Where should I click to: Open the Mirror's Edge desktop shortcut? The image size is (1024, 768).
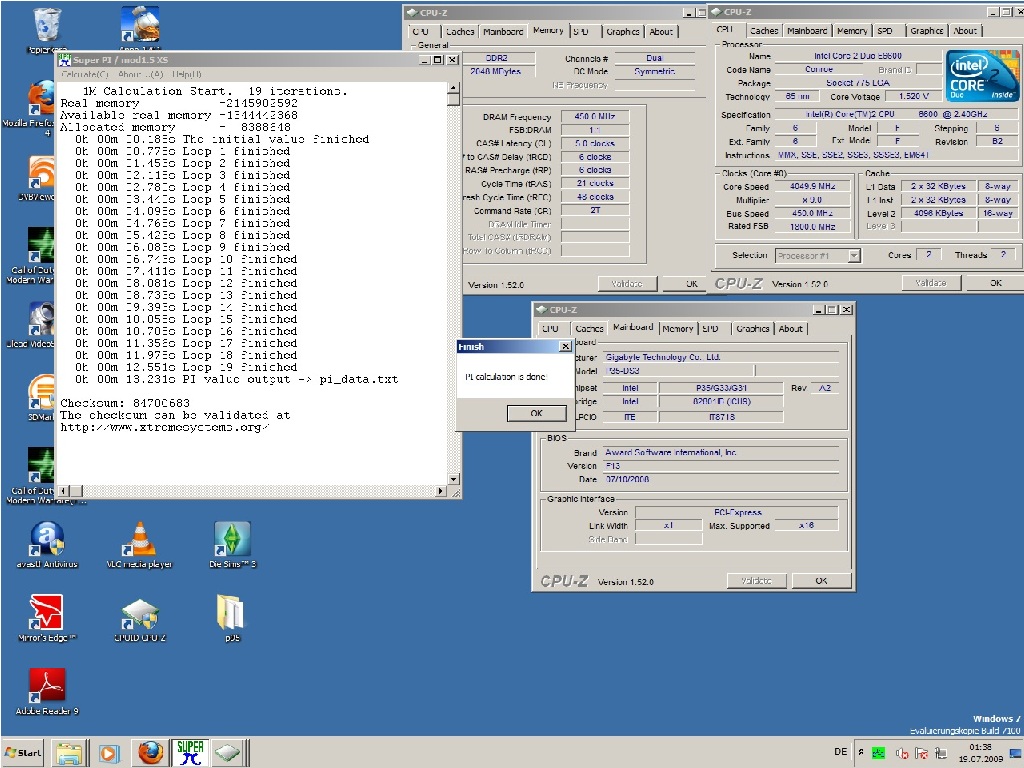pyautogui.click(x=47, y=618)
